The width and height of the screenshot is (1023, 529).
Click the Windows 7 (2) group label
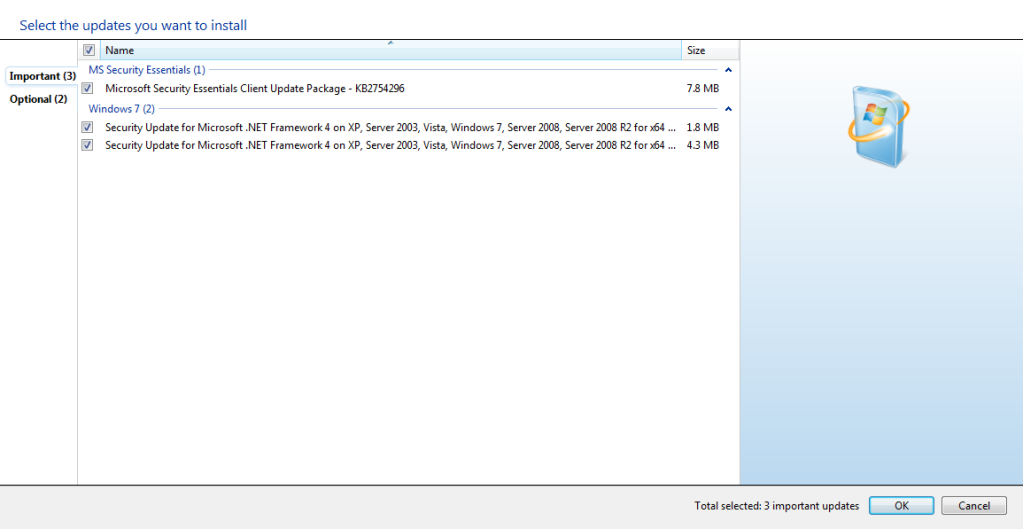122,108
